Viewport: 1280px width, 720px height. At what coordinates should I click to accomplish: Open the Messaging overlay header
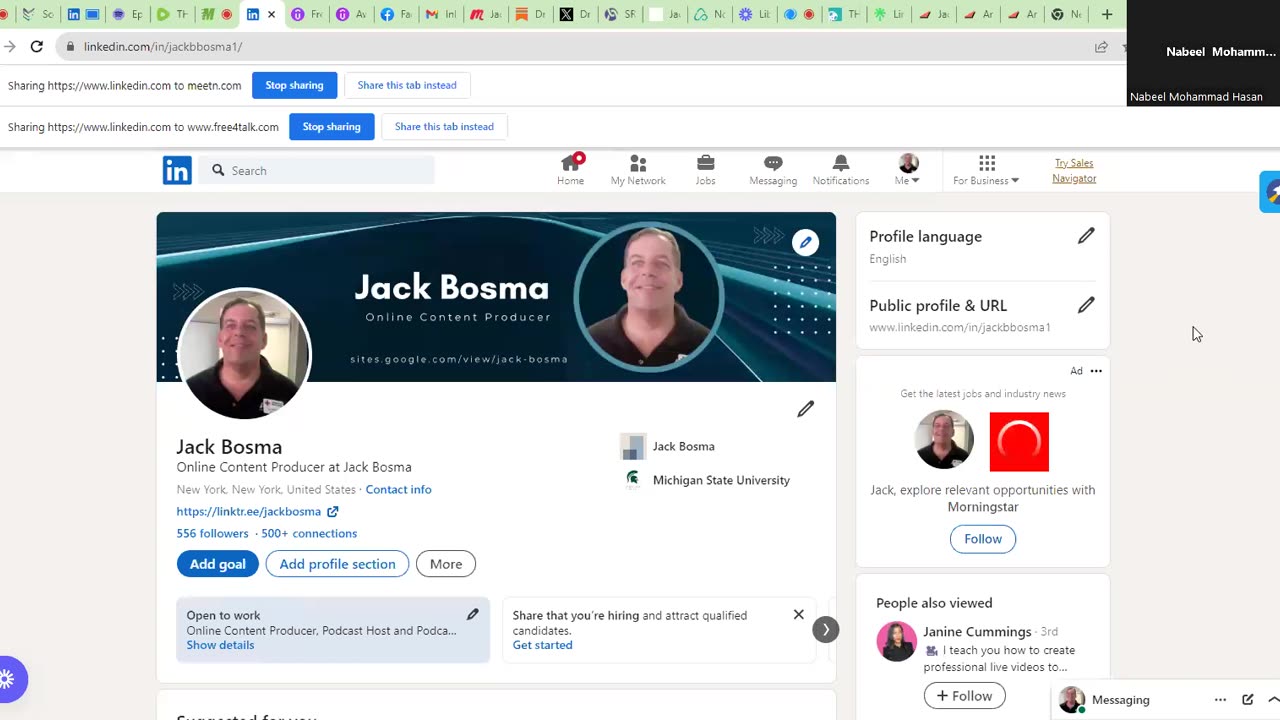[1121, 700]
